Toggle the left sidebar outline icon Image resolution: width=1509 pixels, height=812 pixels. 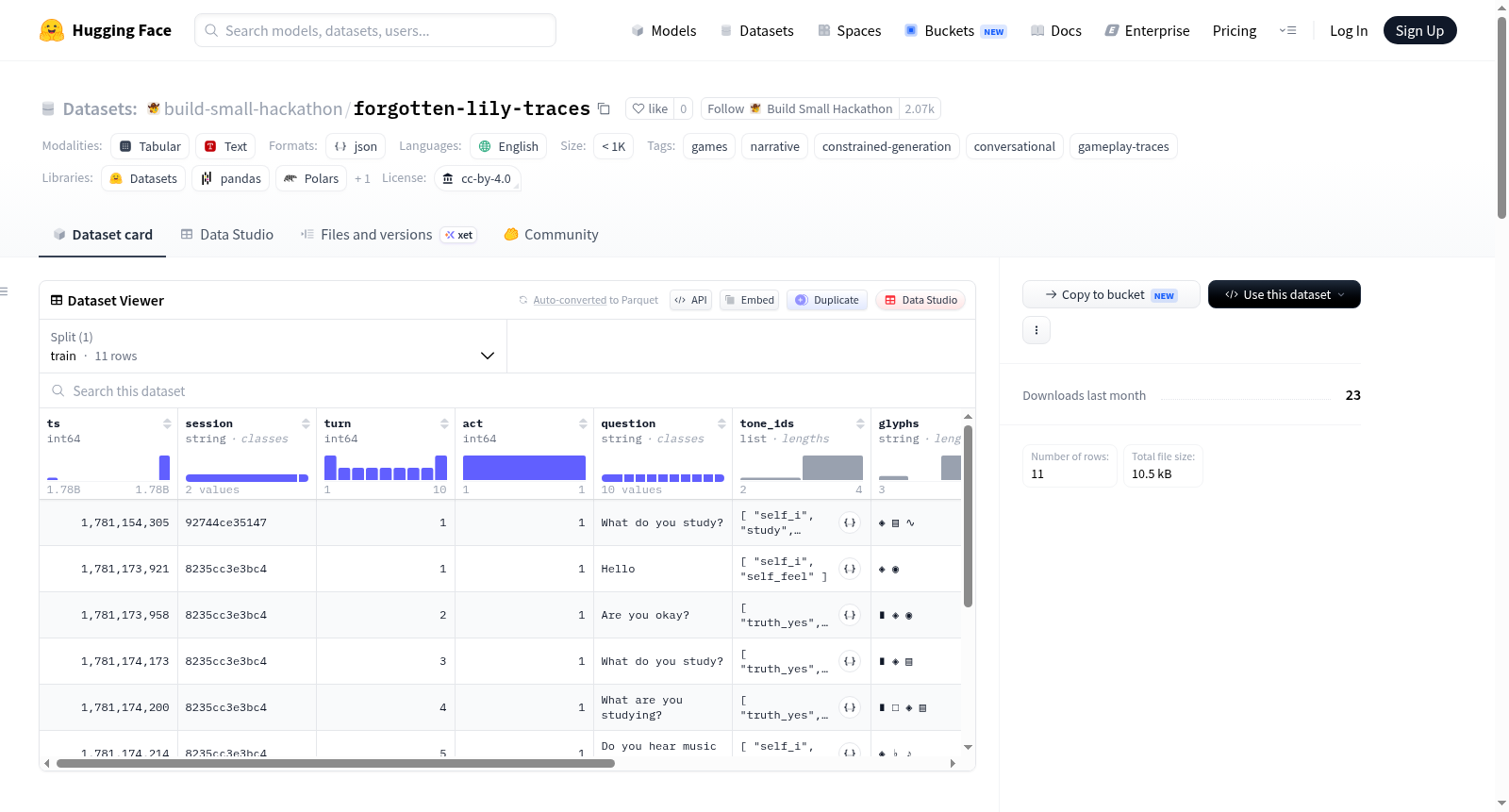tap(5, 291)
